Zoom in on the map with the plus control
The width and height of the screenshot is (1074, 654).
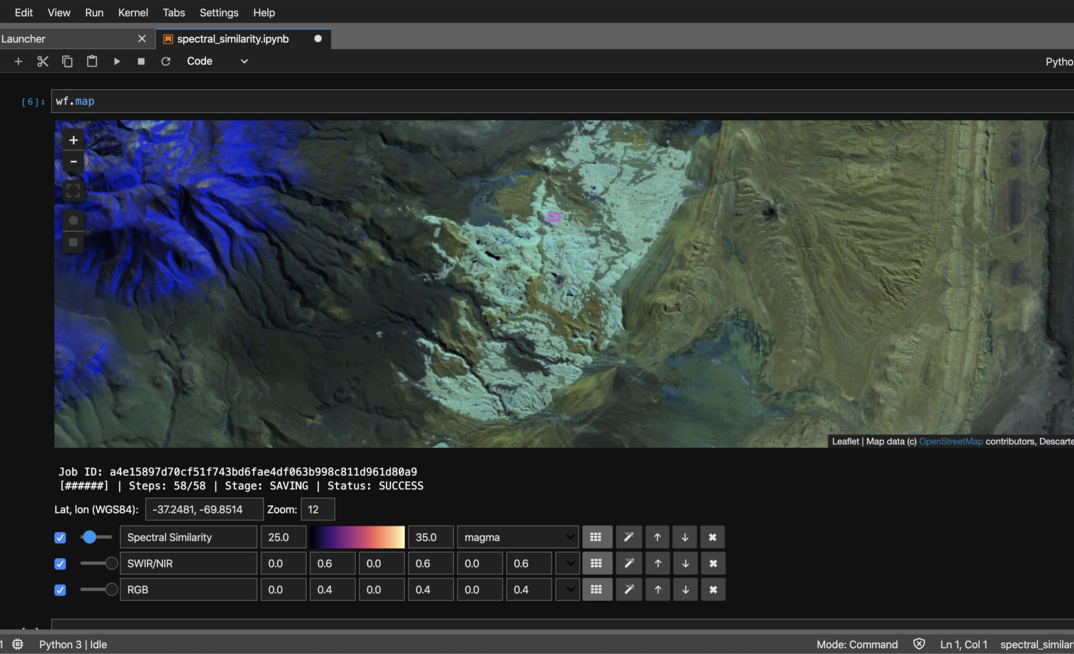[x=72, y=139]
